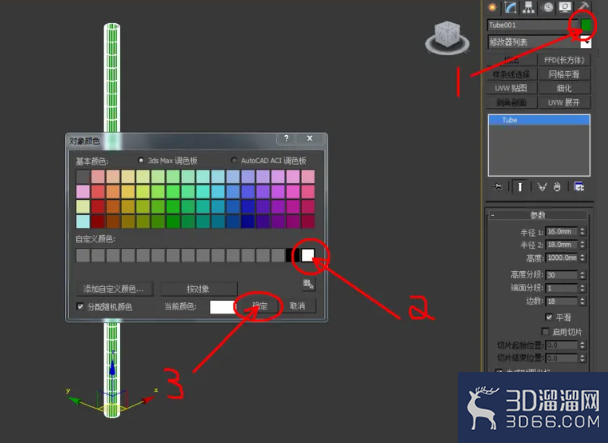Viewport: 608px width, 443px height.
Task: Click the green object color swatch beside Tube001
Action: tap(586, 25)
